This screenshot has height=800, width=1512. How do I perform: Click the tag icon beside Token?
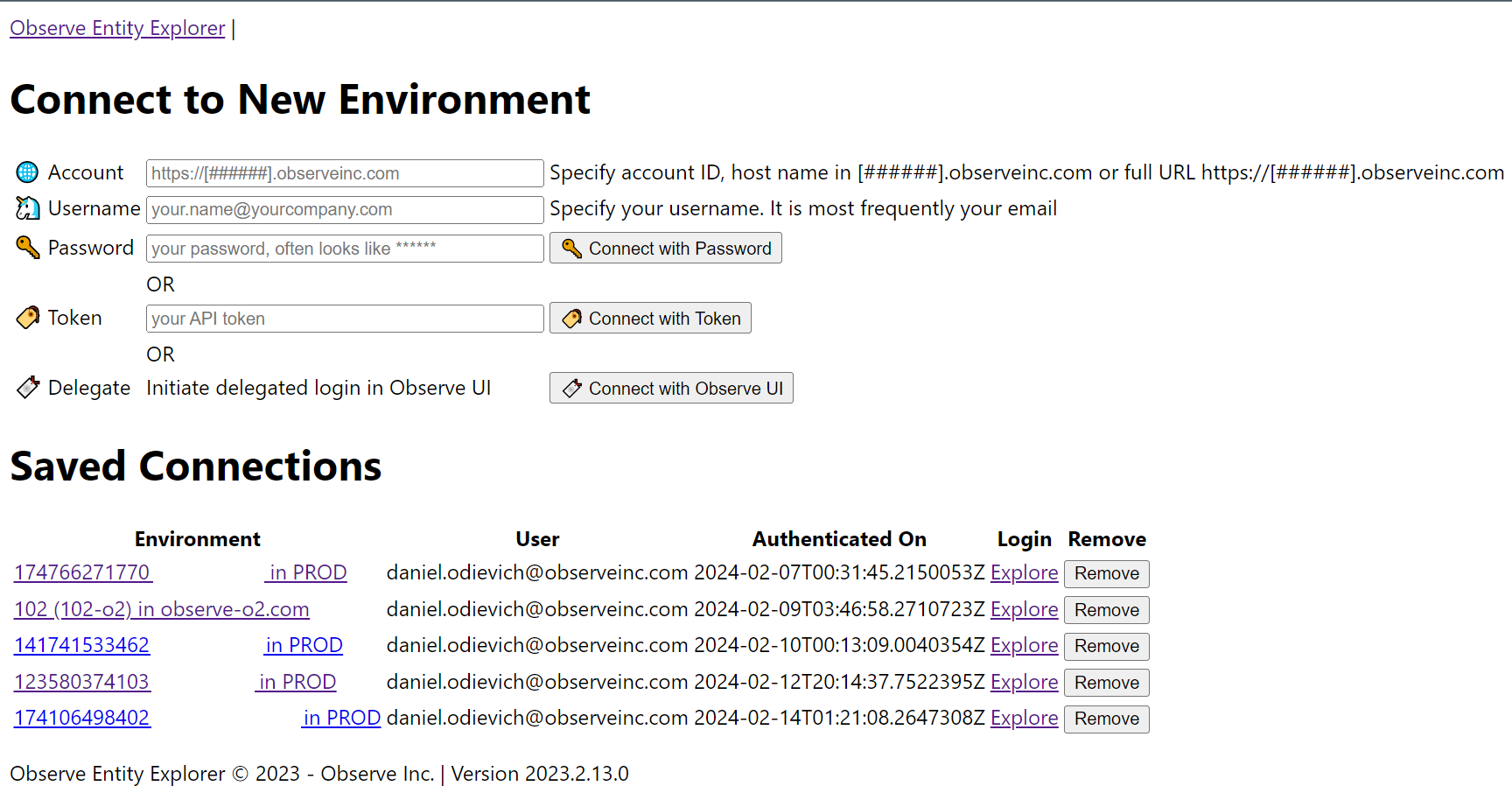pyautogui.click(x=28, y=318)
